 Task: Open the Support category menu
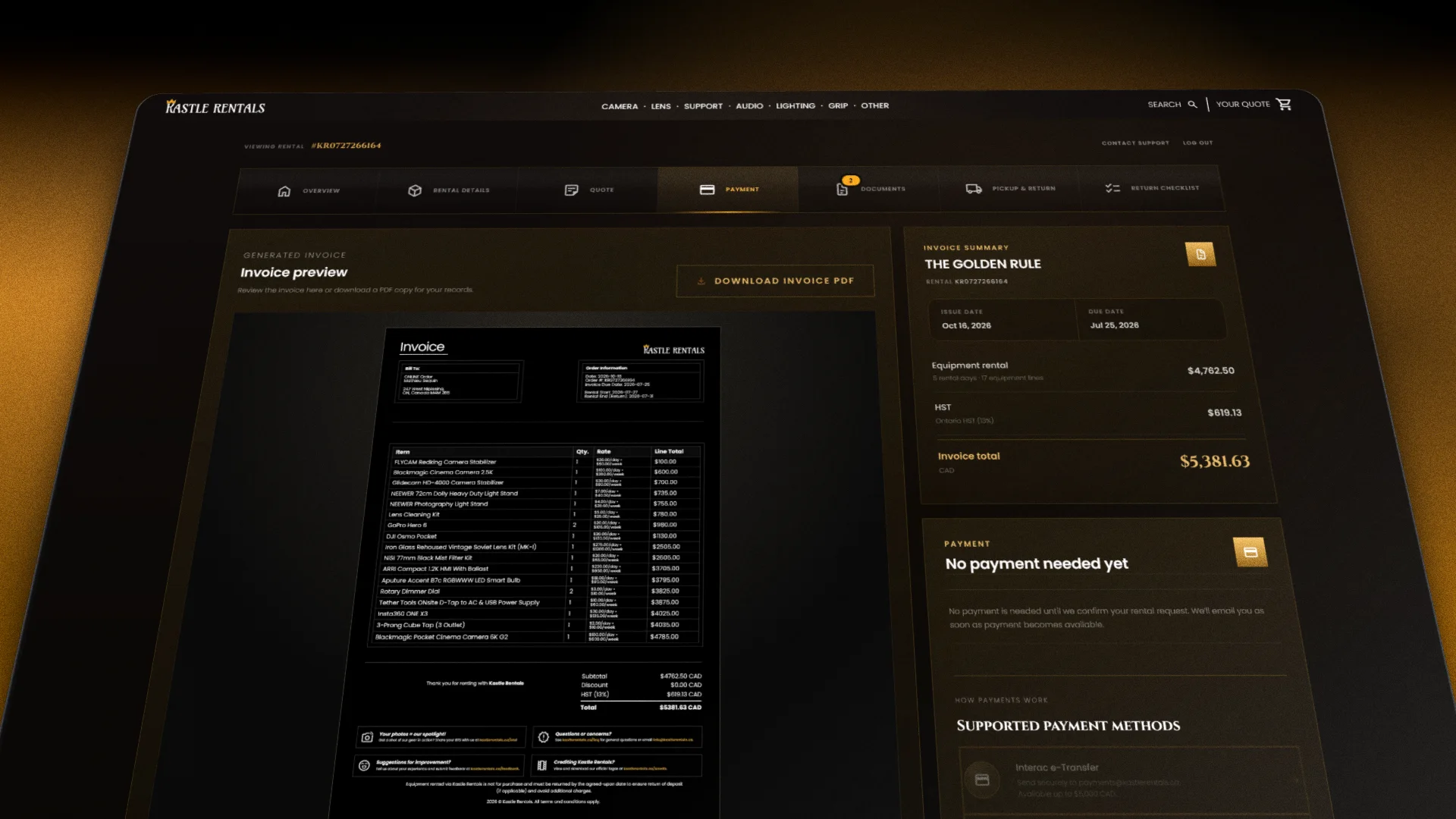pyautogui.click(x=703, y=107)
